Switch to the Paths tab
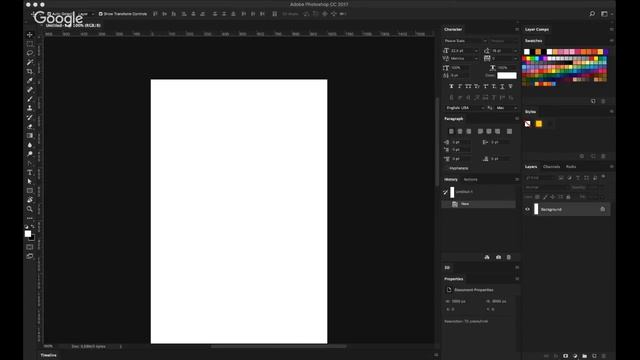Image resolution: width=640 pixels, height=360 pixels. 571,167
